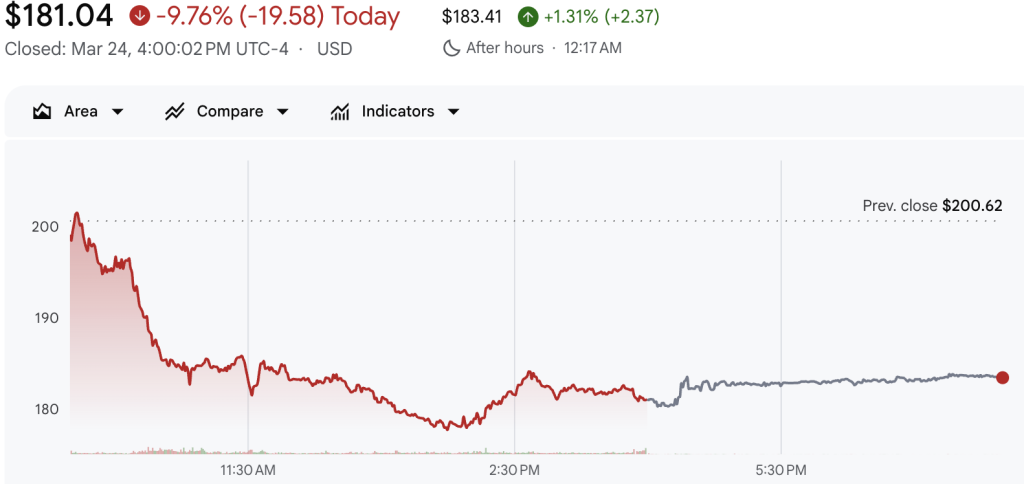Click the green up-arrow icon beside +1.31%
Viewport: 1024px width, 484px height.
click(527, 17)
